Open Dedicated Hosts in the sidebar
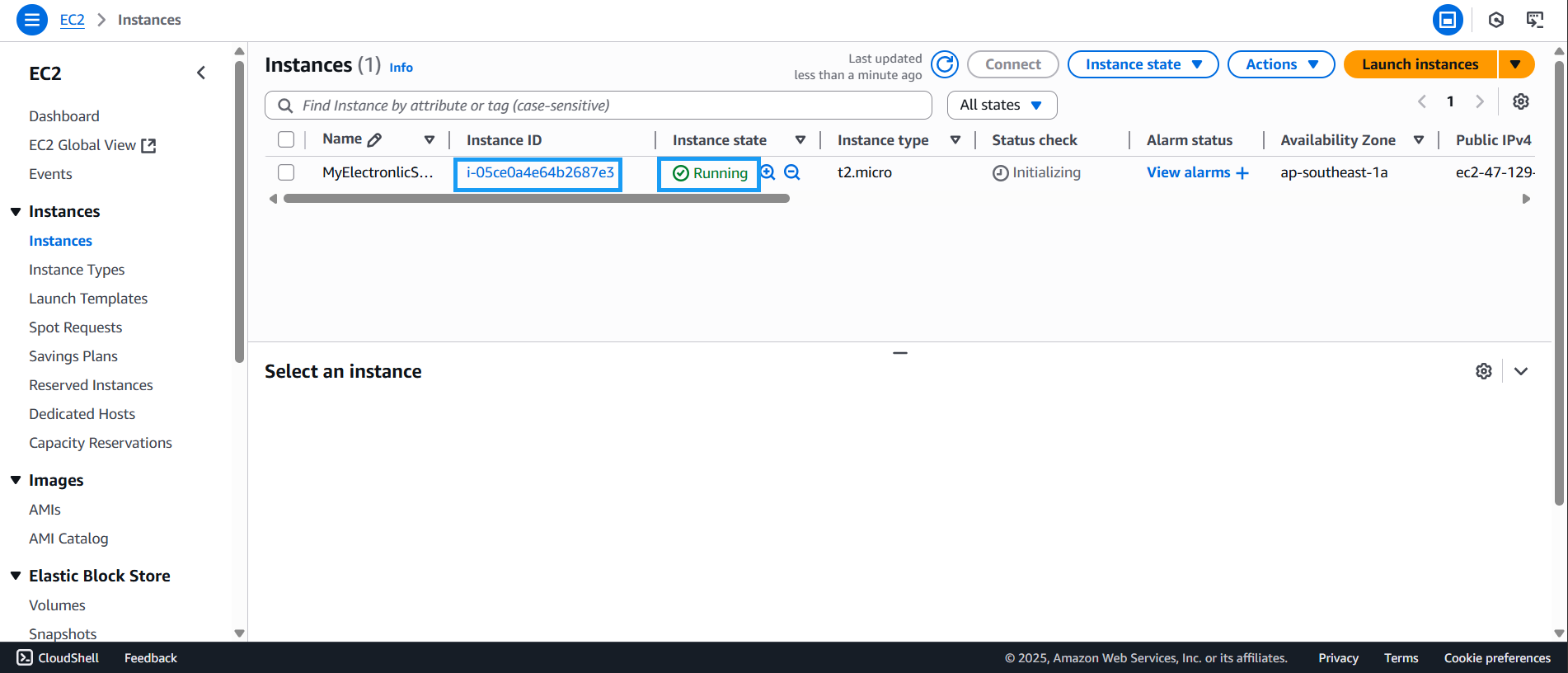1568x673 pixels. (x=82, y=414)
